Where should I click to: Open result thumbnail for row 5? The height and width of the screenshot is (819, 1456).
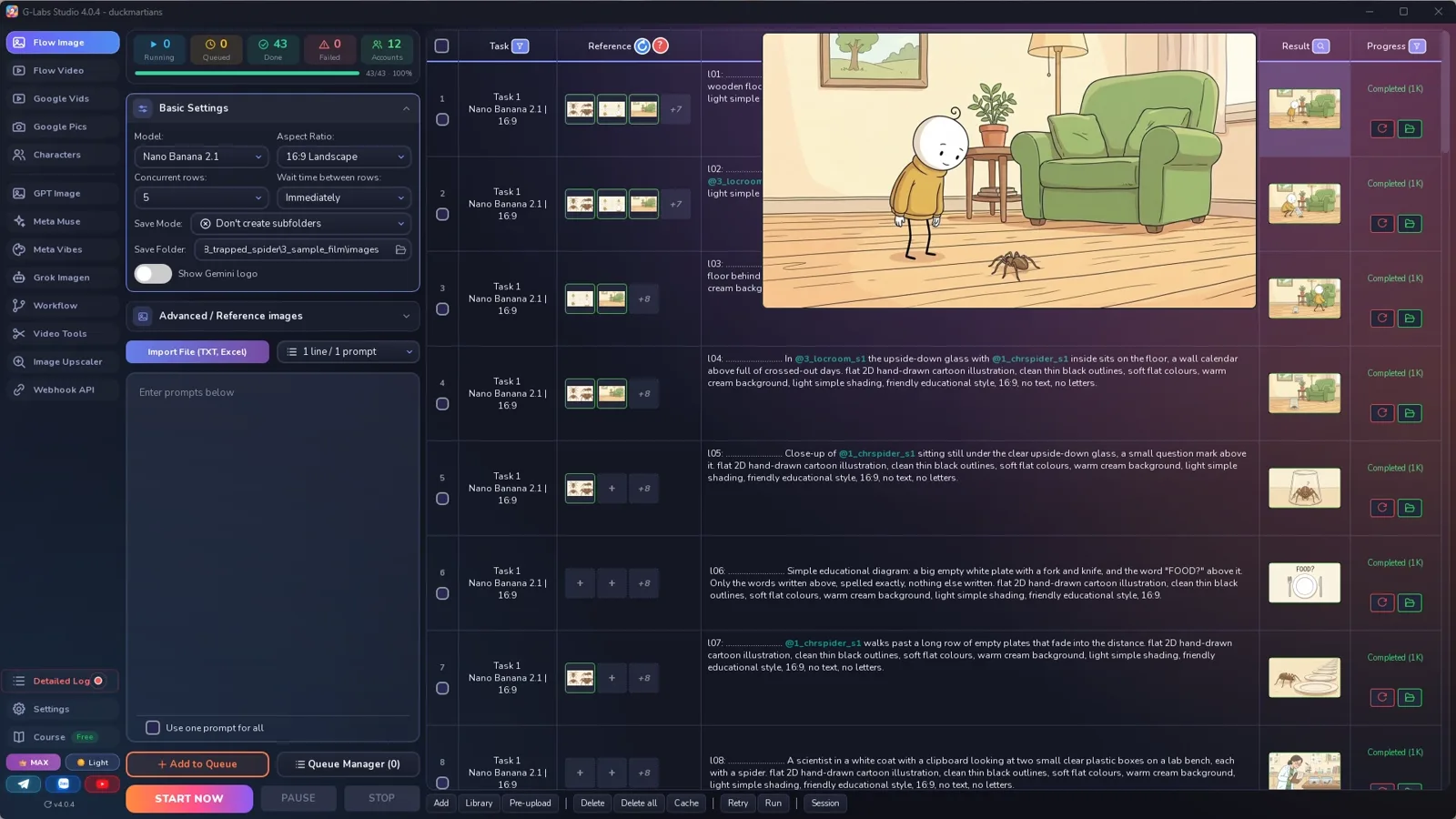click(1304, 489)
